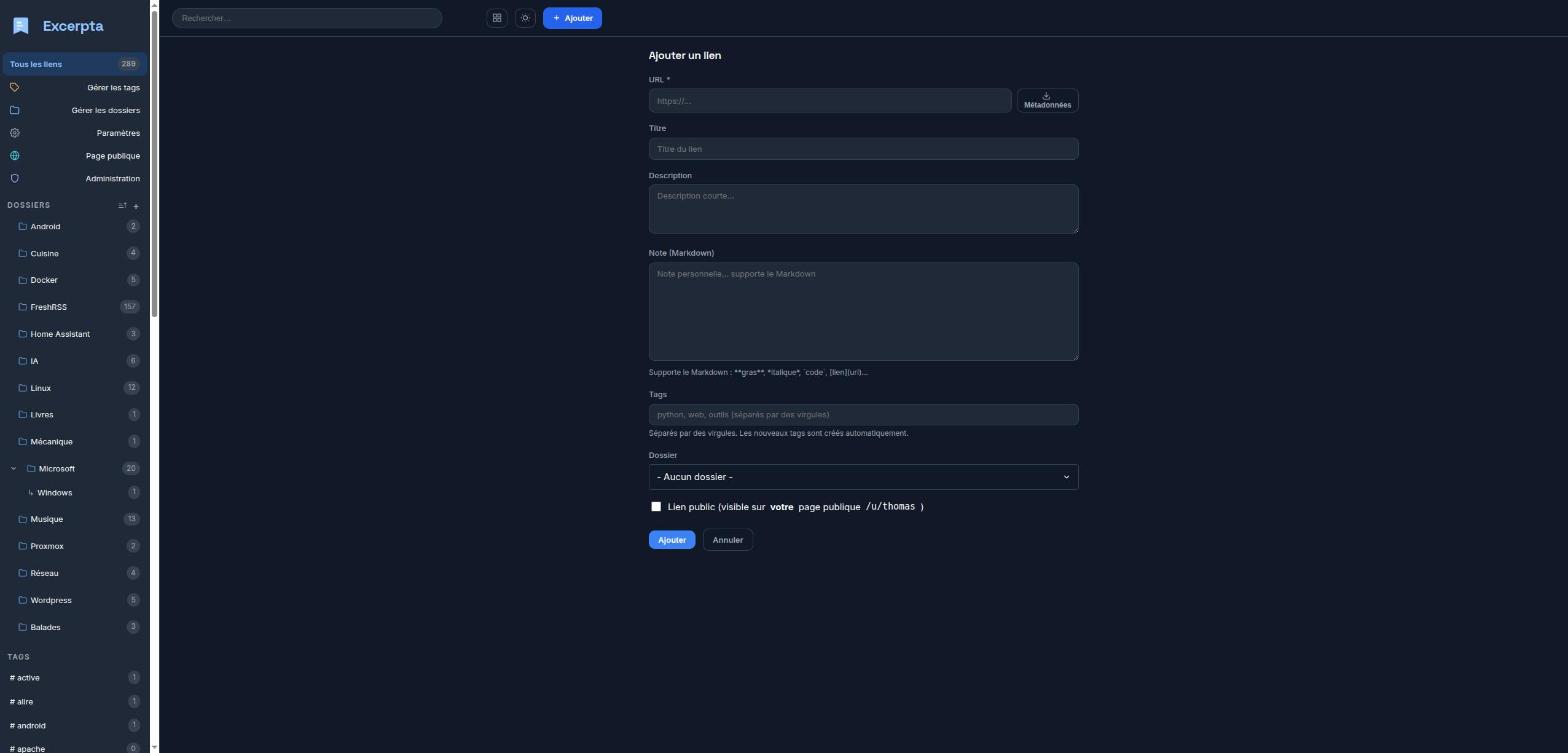
Task: Click the Excerpta bookmark logo icon
Action: pos(21,26)
